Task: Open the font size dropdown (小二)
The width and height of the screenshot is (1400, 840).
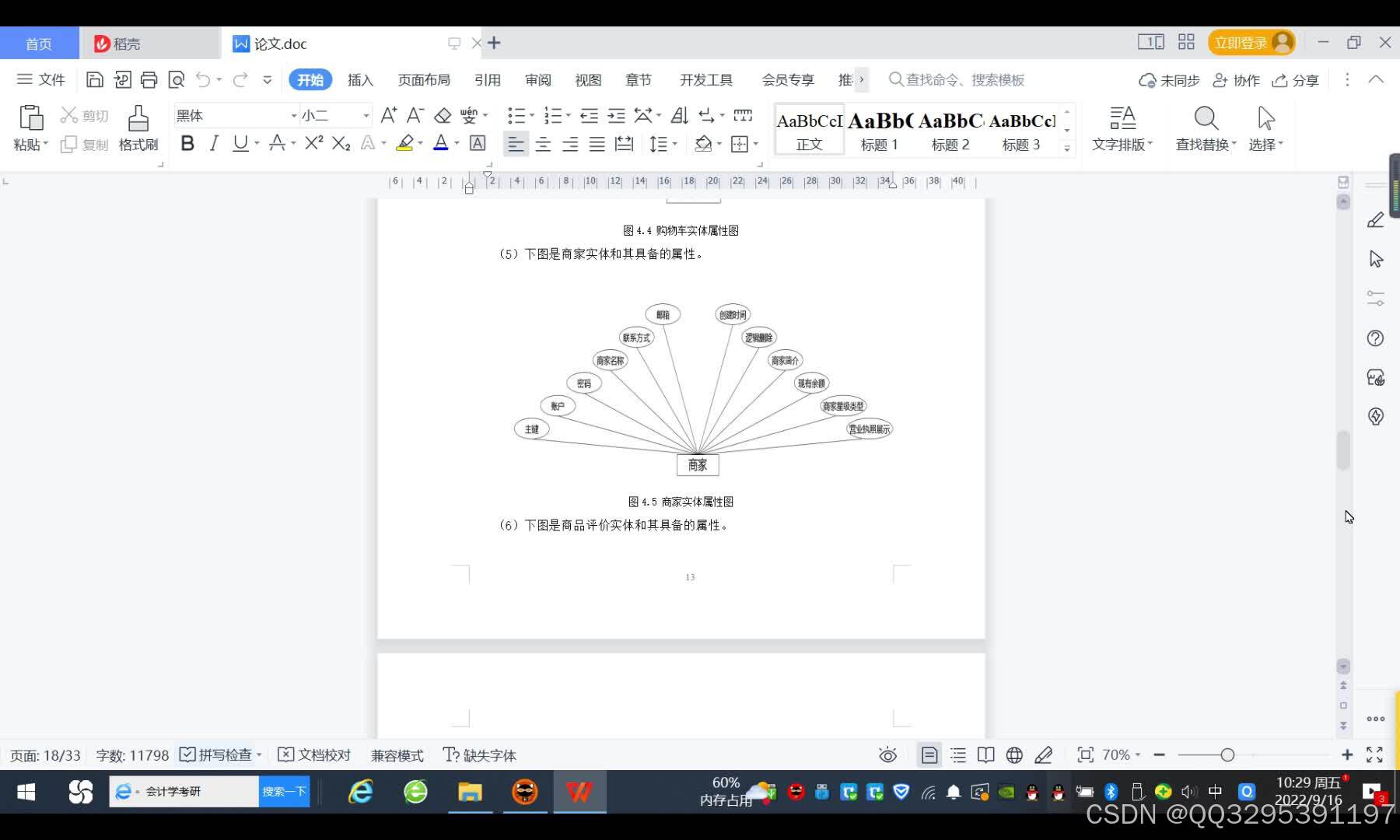Action: pyautogui.click(x=366, y=115)
